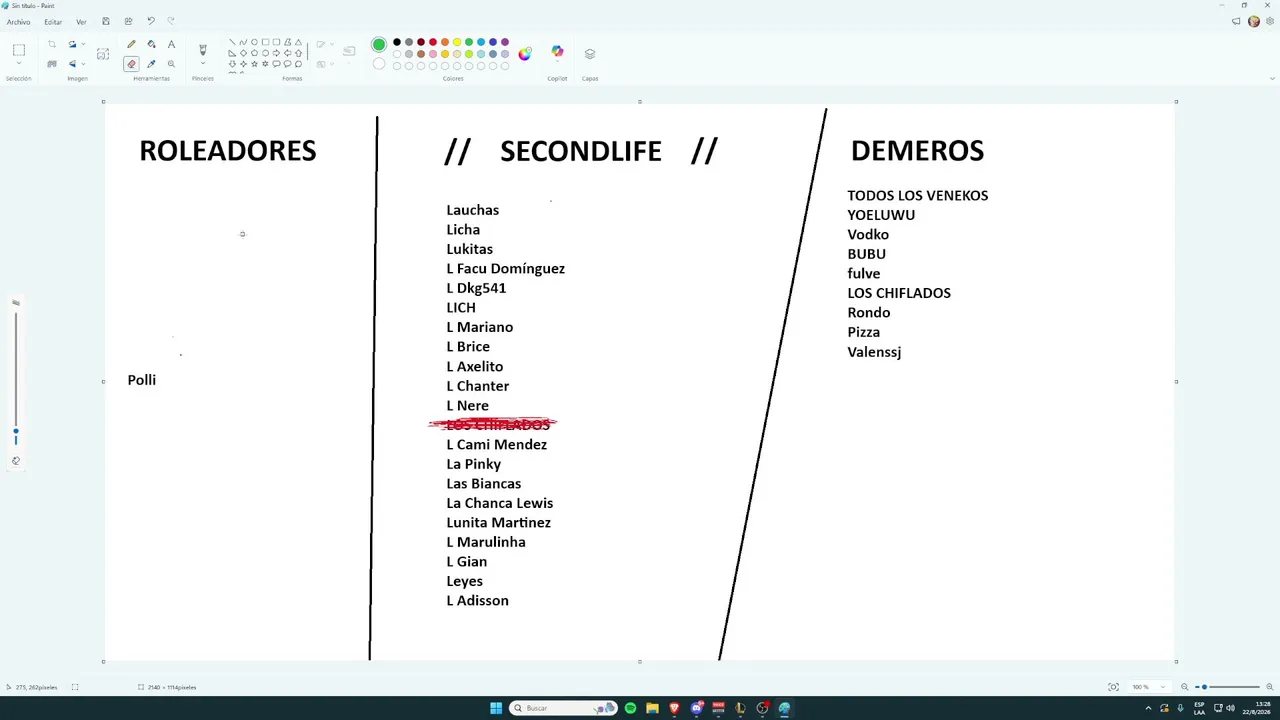Expand the Flip options dropdown arrow
This screenshot has width=1280, height=720.
pos(83,64)
